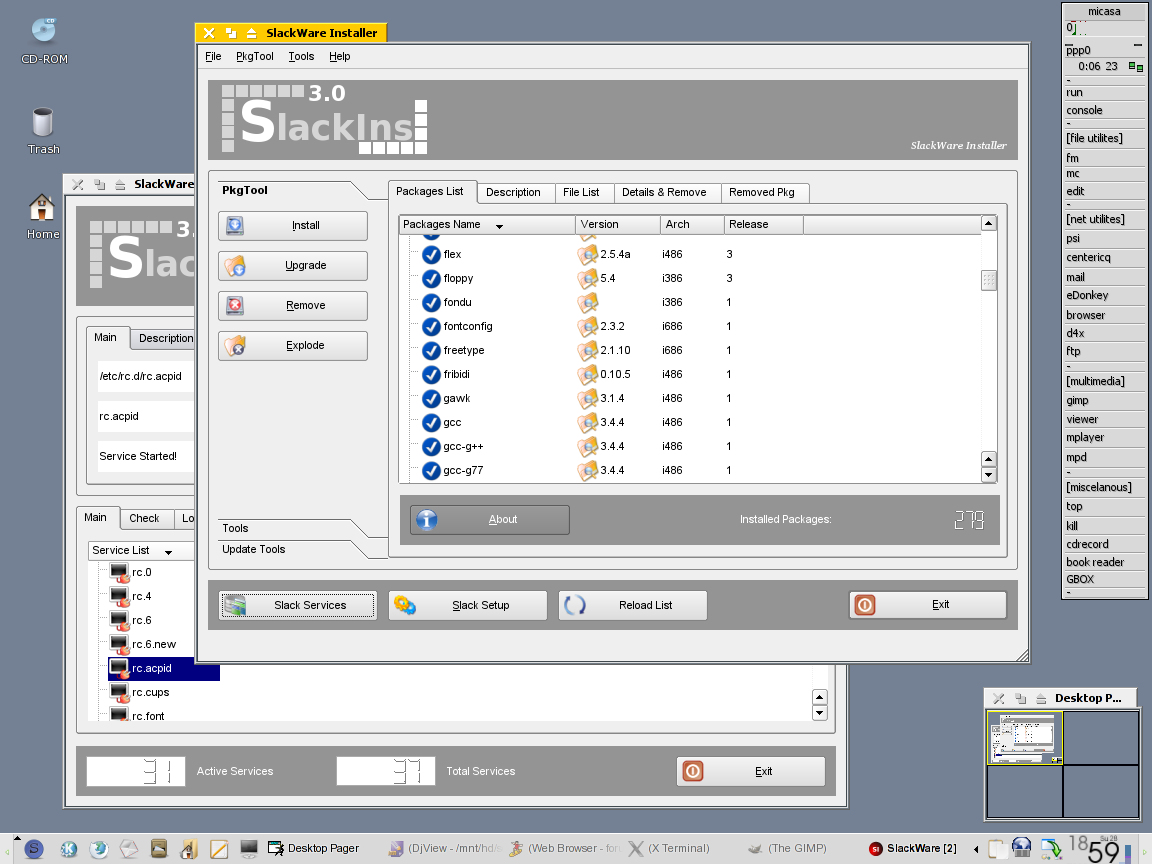
Task: Open the Service List header dropdown
Action: coord(168,552)
